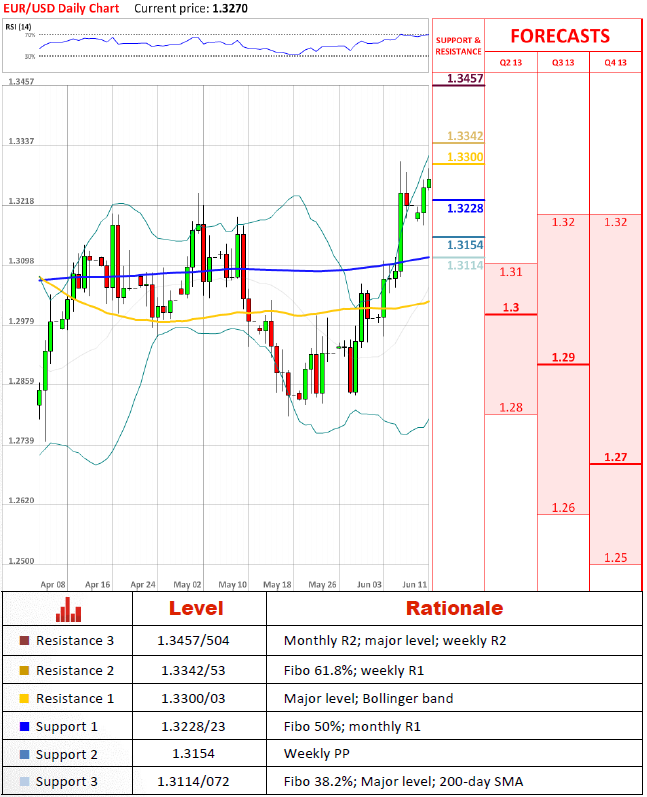This screenshot has height=797, width=647.
Task: Click the Q2 13 bold forecast 1.3
Action: (x=511, y=308)
